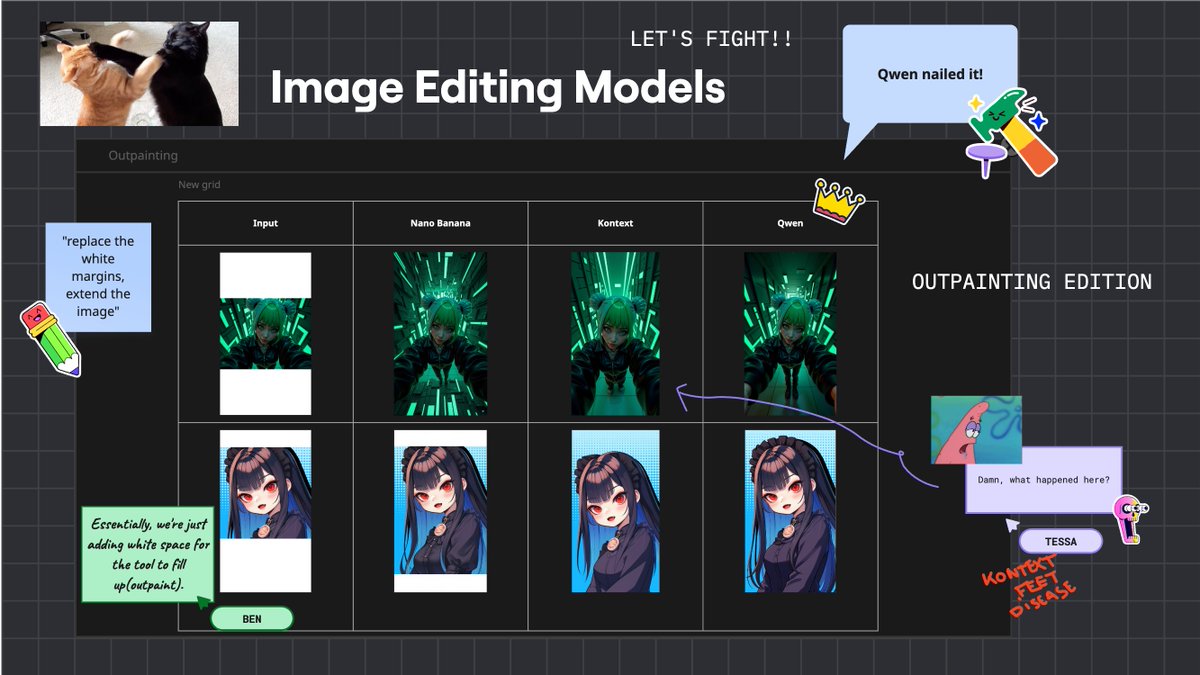
Task: Click the Kontext column header
Action: click(615, 223)
